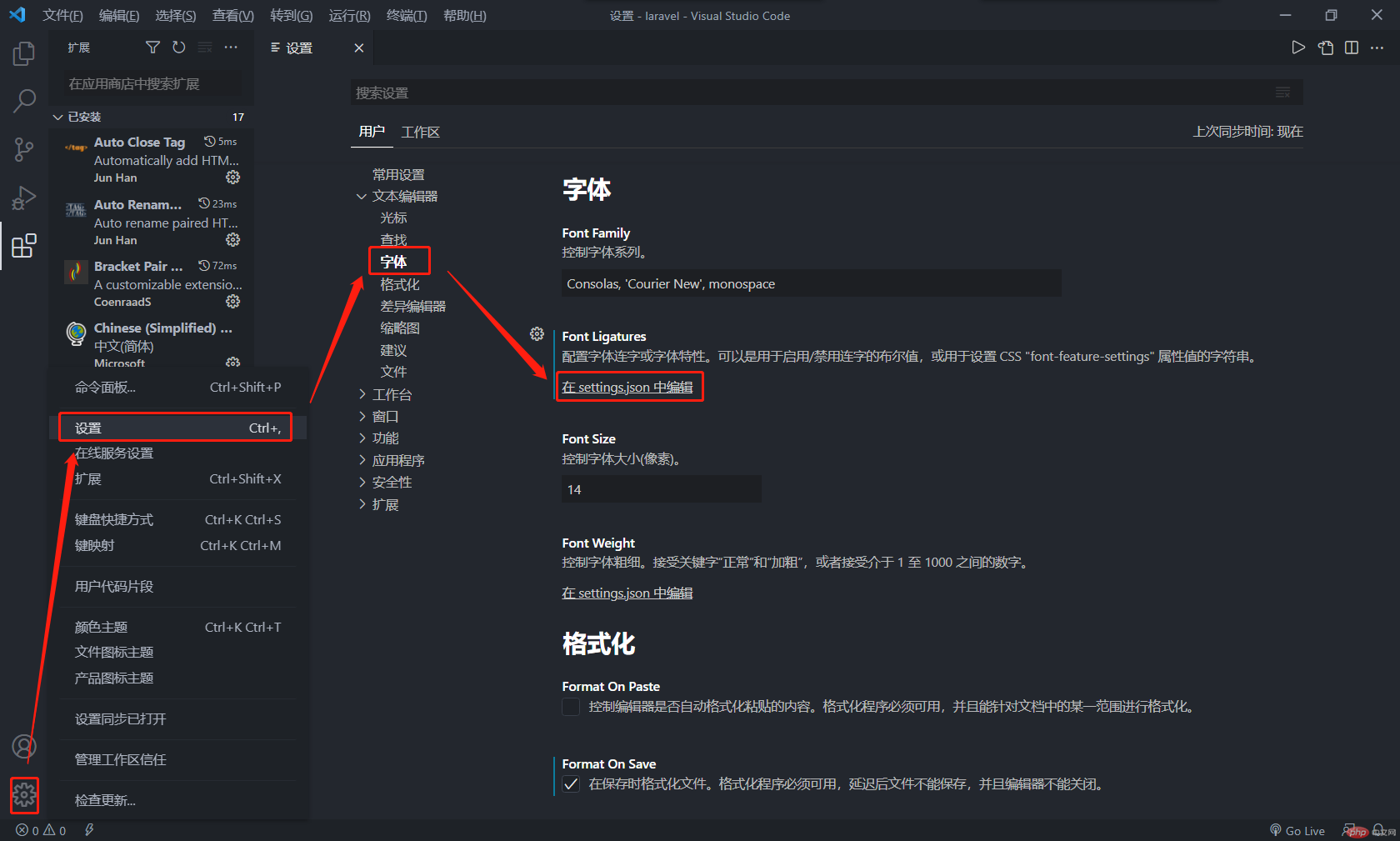Click 上次同步时间: 现在 sync status text
This screenshot has height=841, width=1400.
(1247, 132)
